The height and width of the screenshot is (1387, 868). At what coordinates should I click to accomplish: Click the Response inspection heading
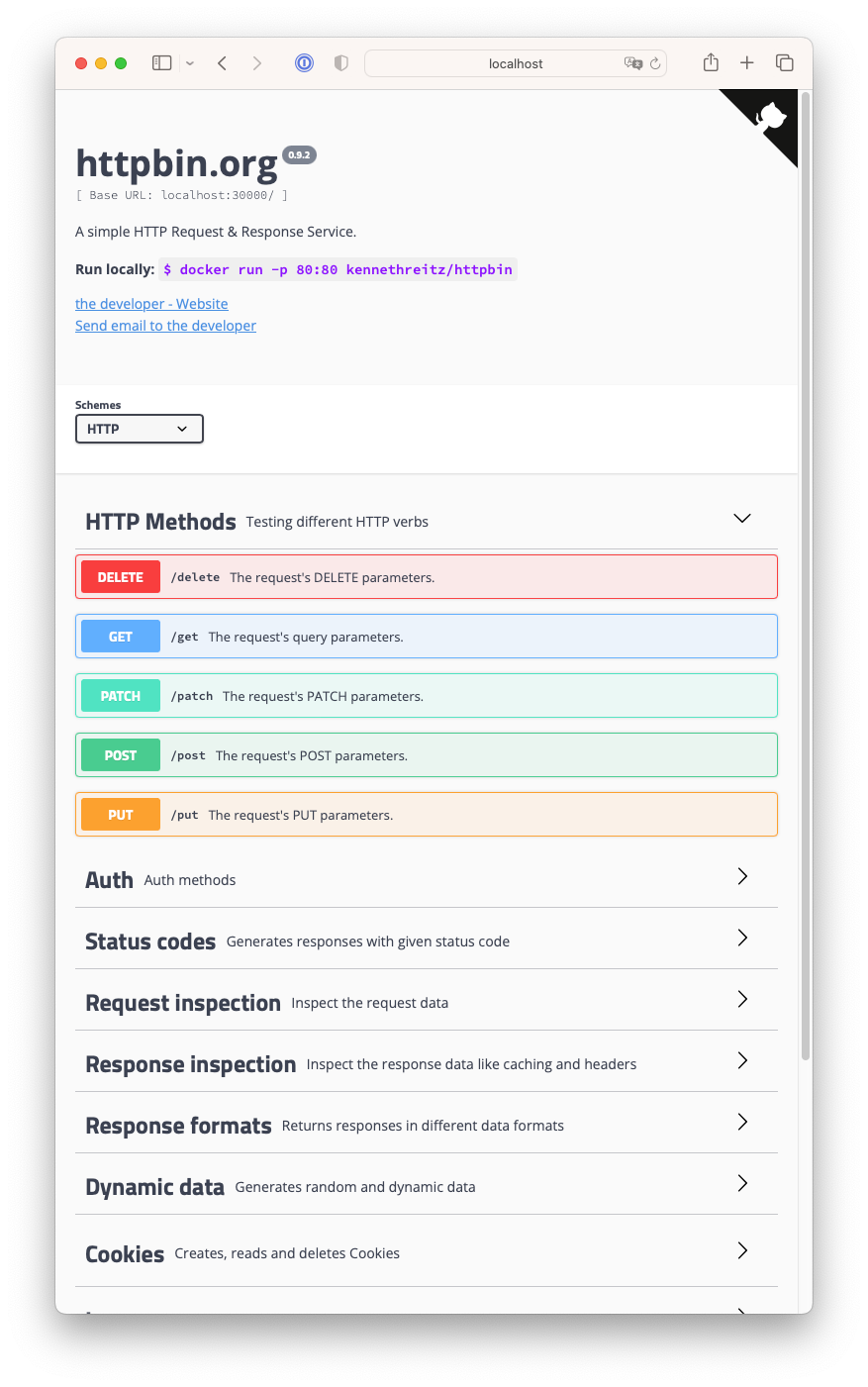click(191, 1064)
